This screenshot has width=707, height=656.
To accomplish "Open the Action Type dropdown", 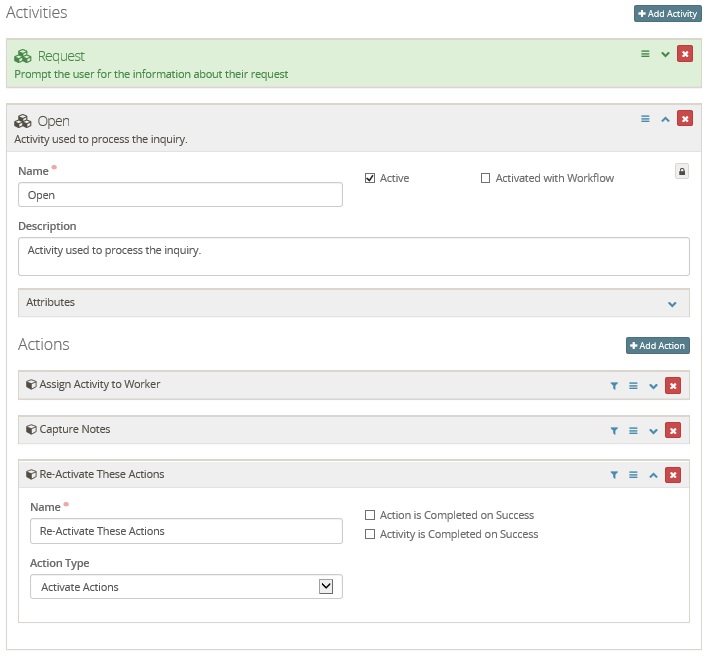I will click(x=186, y=587).
